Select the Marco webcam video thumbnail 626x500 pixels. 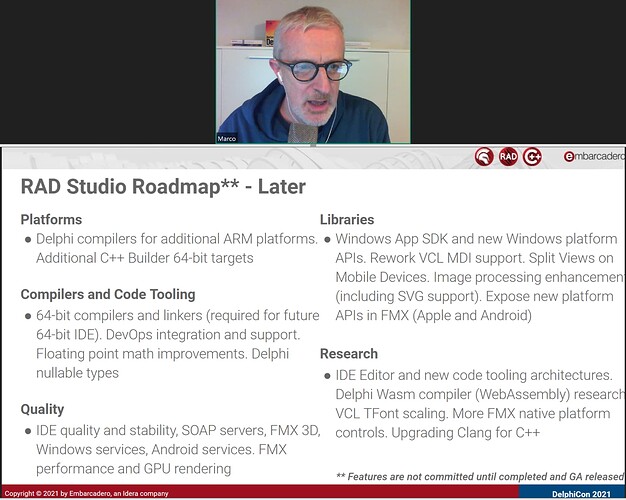click(313, 71)
